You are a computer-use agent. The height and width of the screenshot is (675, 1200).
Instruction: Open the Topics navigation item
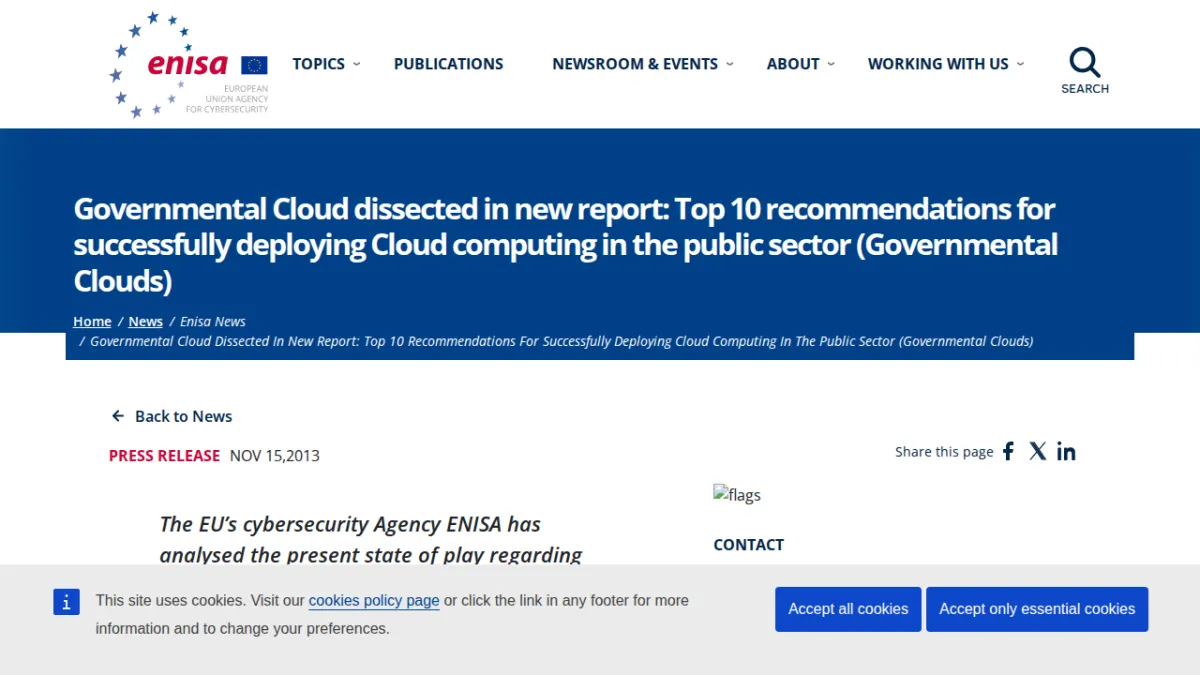[318, 64]
